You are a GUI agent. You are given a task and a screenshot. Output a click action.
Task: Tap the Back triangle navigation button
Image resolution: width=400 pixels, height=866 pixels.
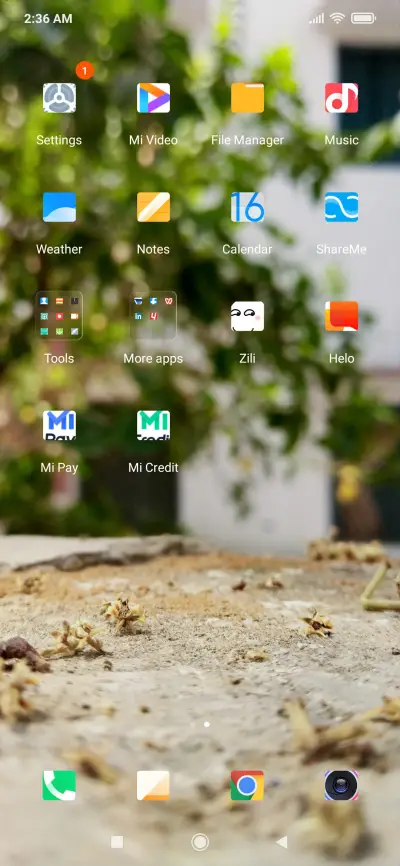pyautogui.click(x=282, y=842)
